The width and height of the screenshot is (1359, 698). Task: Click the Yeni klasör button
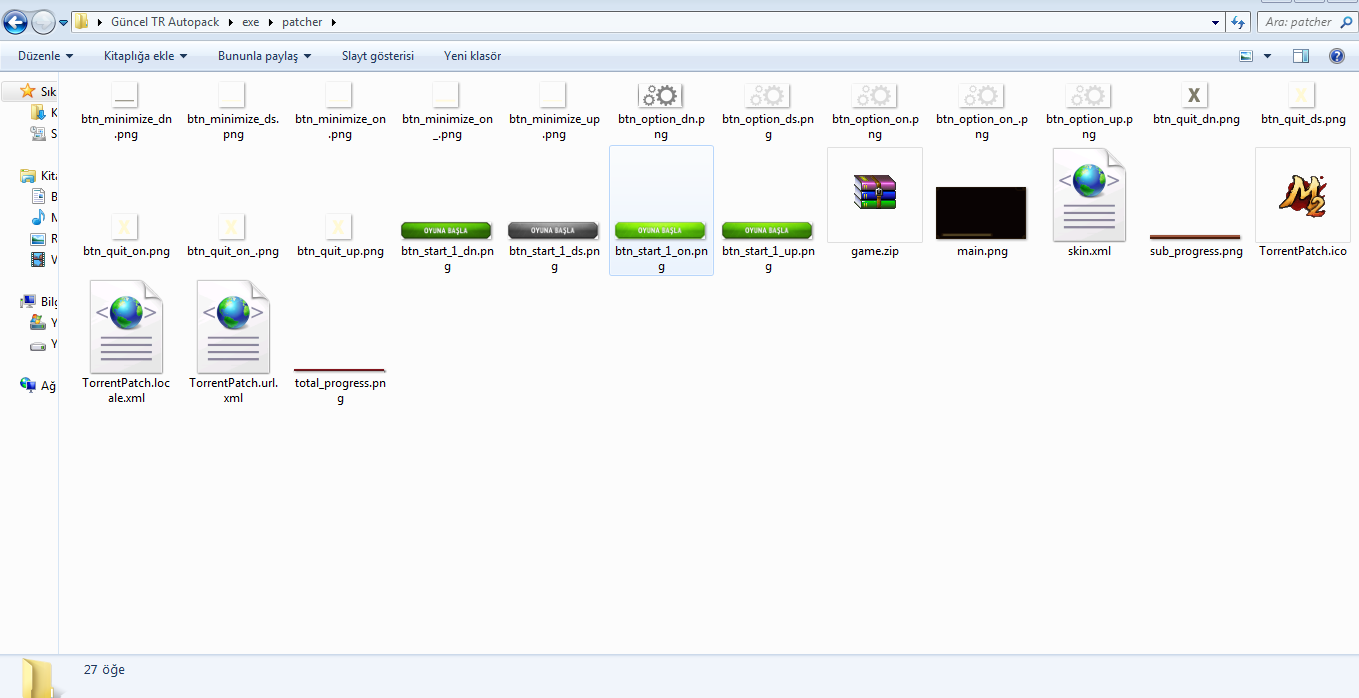click(472, 56)
